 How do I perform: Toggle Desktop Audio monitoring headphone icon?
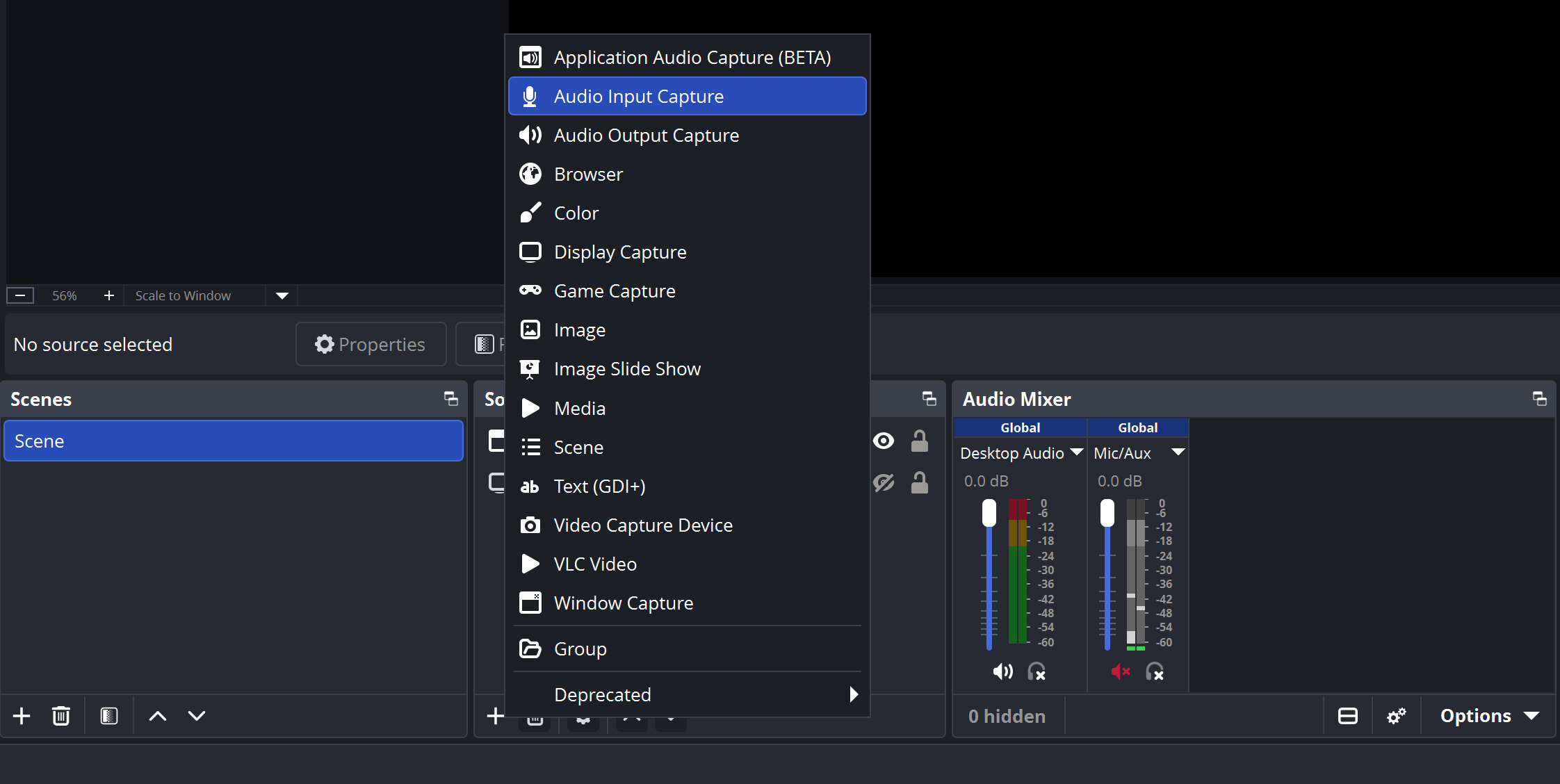coord(1037,671)
